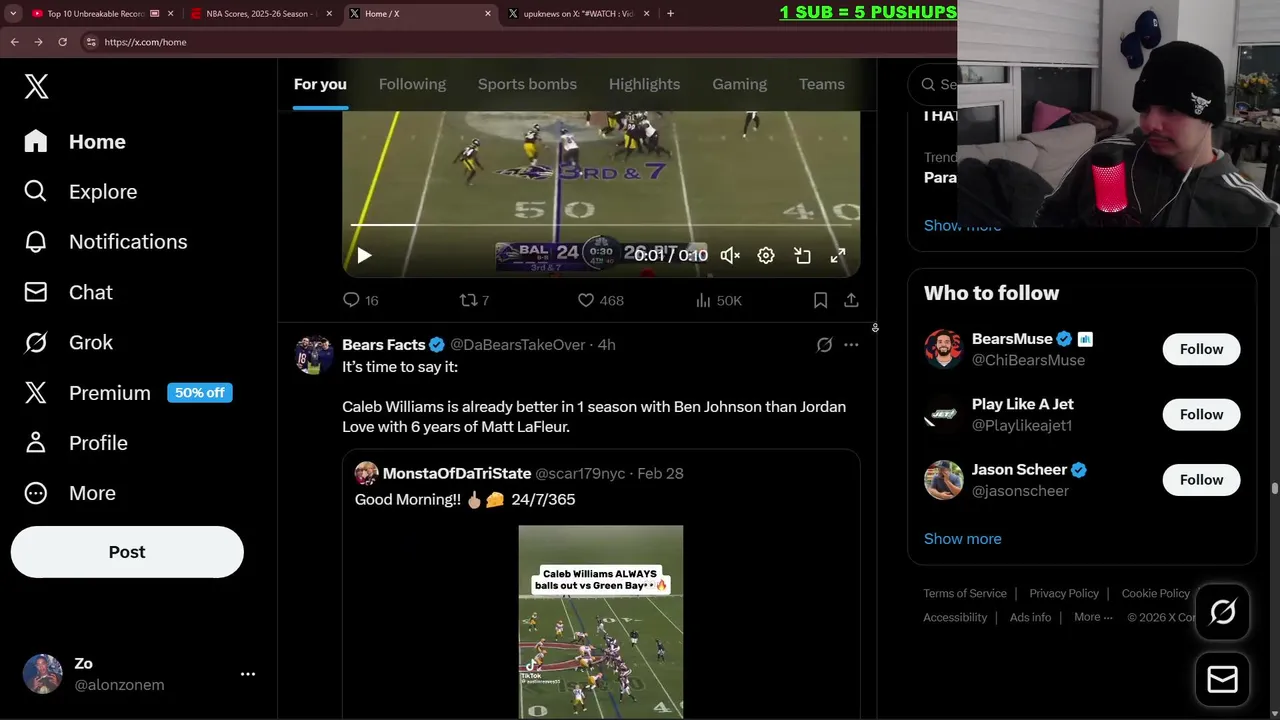
Task: Open floating Grok button
Action: [x=1222, y=612]
